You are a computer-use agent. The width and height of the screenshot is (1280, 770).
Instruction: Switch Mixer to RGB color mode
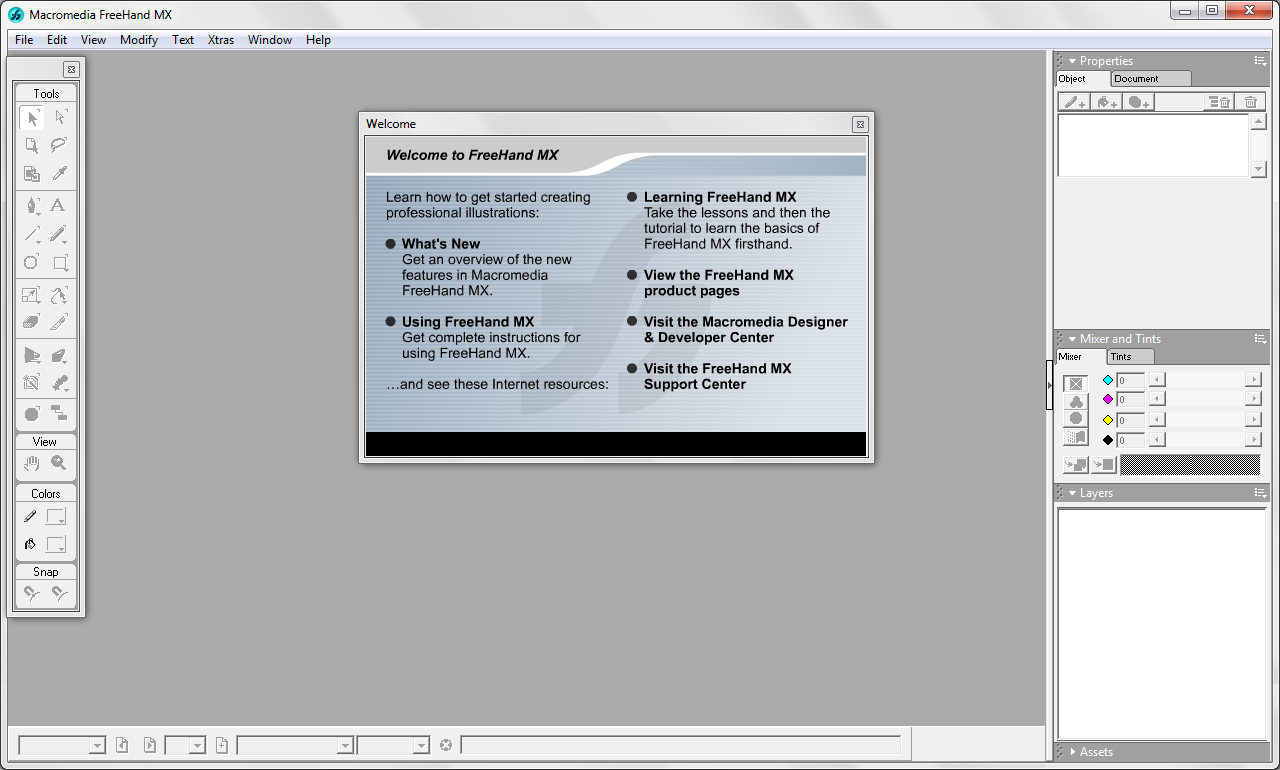pos(1076,401)
